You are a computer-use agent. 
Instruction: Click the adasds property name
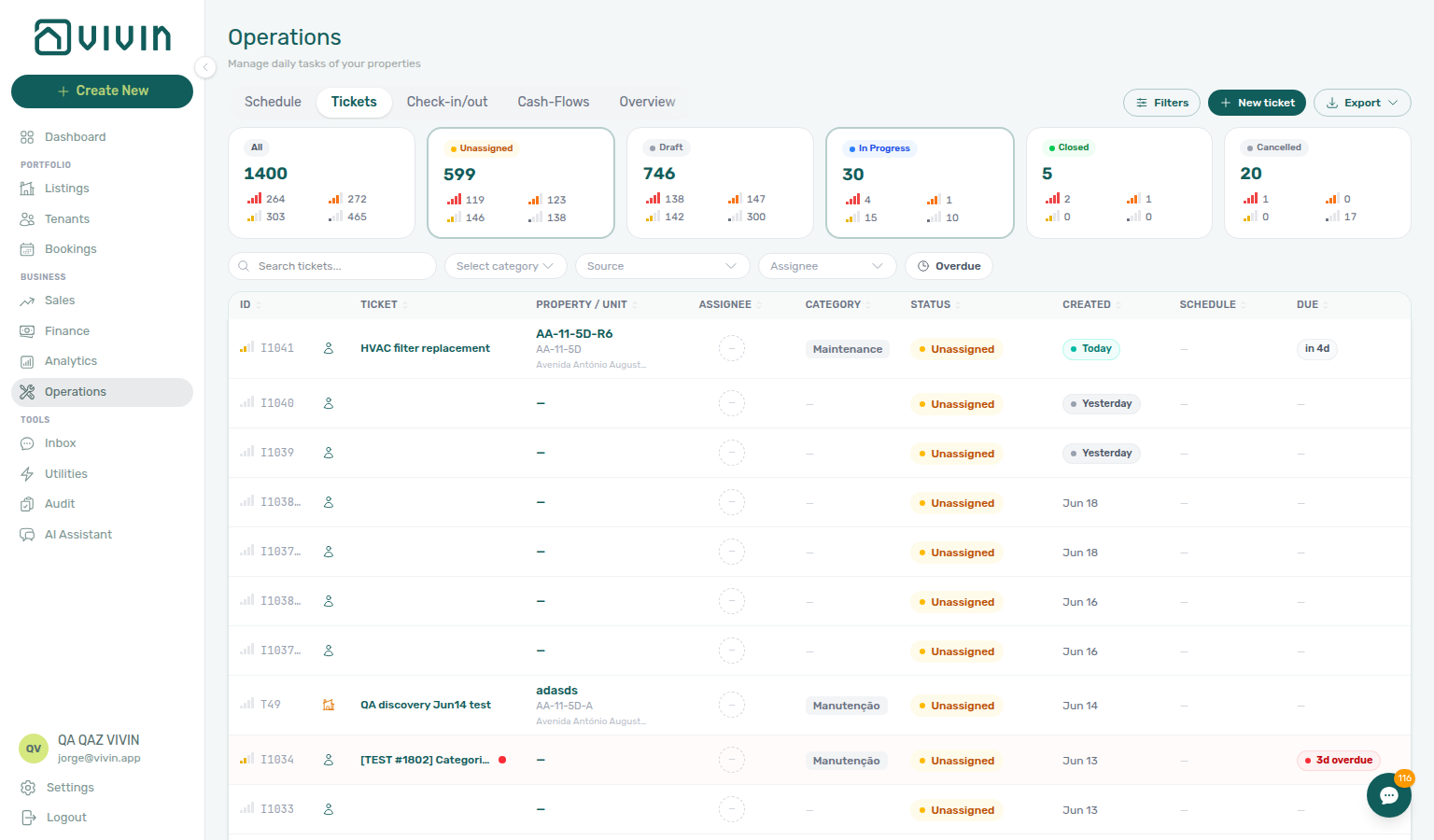click(556, 691)
